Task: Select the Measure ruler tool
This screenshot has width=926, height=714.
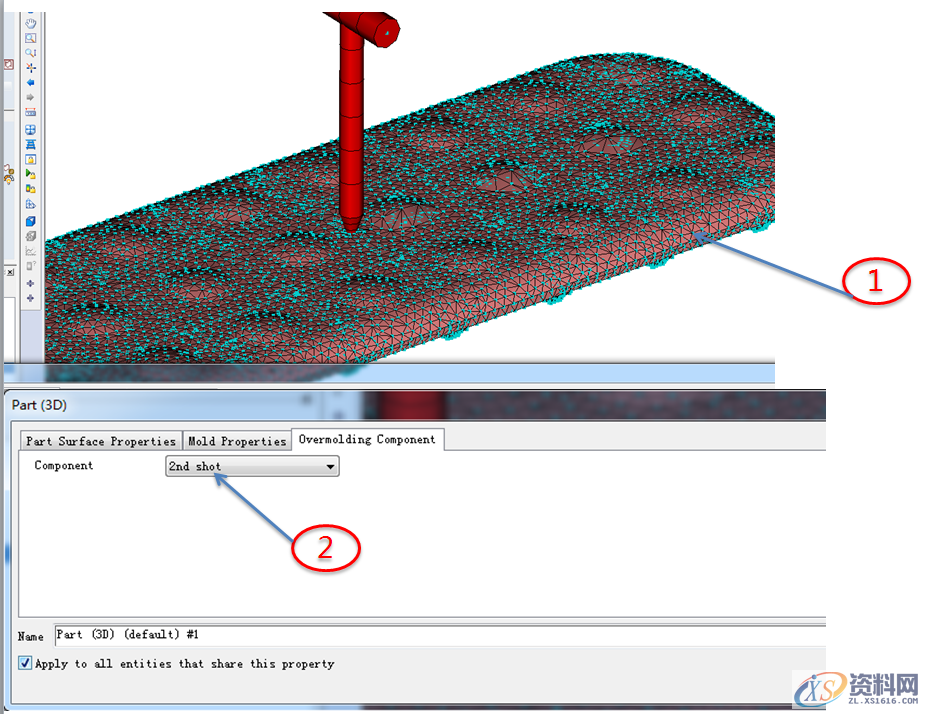Action: click(x=31, y=112)
